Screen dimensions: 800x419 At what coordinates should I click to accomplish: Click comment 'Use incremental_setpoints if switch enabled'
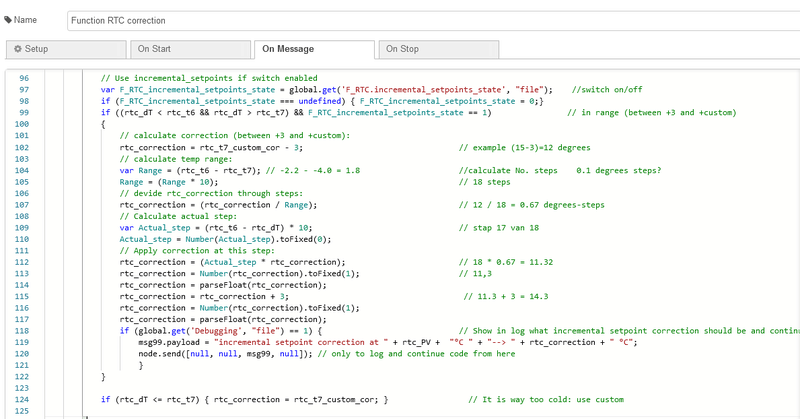tap(209, 78)
